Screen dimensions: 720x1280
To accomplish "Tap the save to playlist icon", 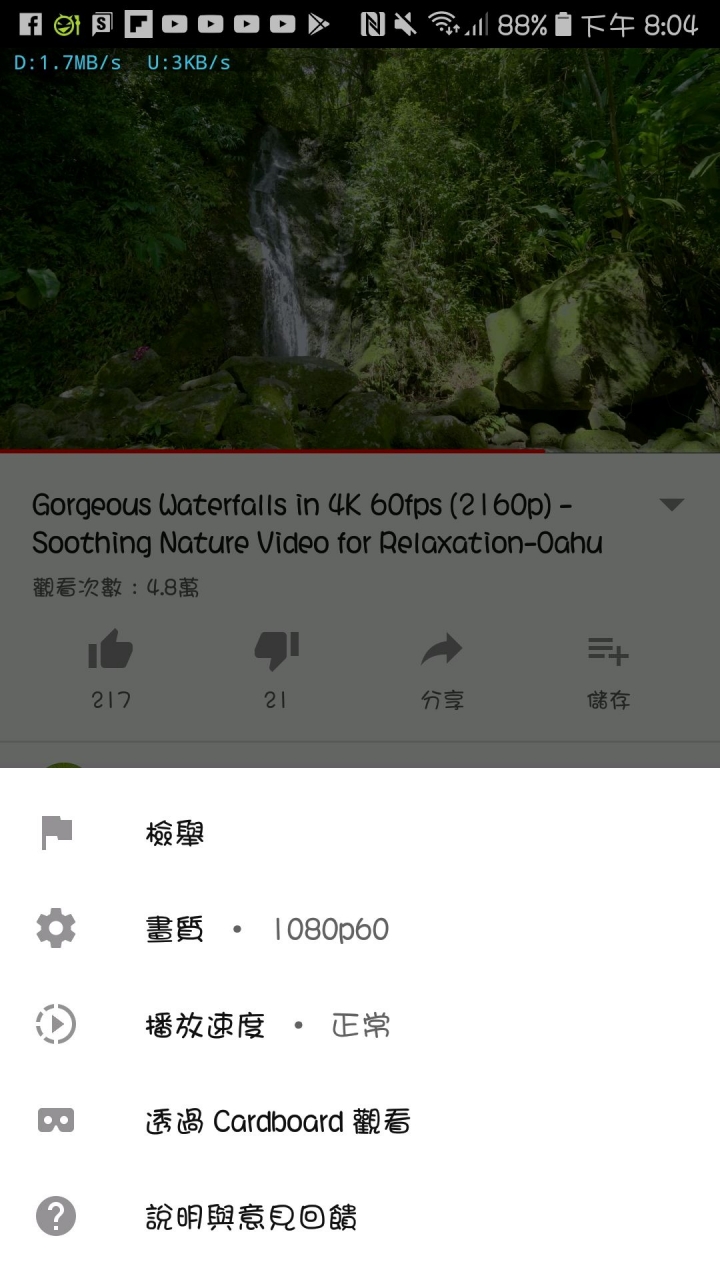I will pos(607,651).
